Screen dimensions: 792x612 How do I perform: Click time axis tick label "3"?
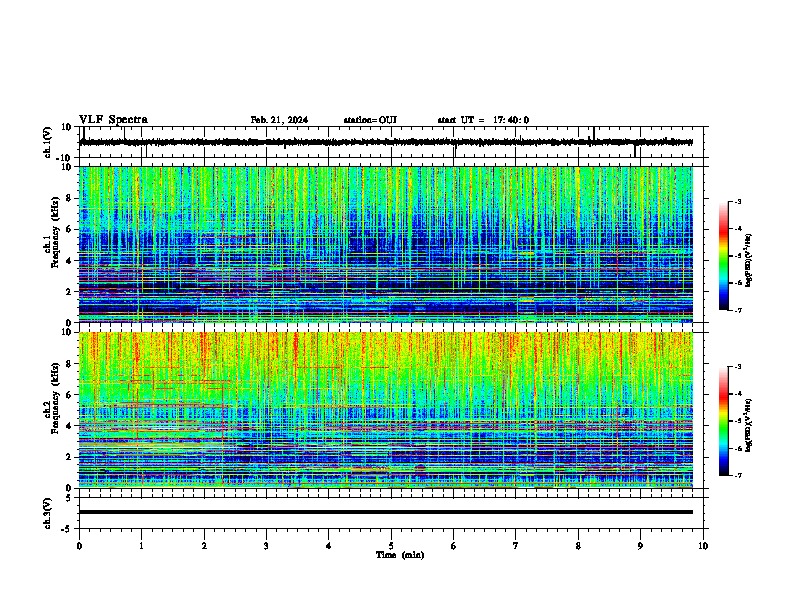[266, 546]
